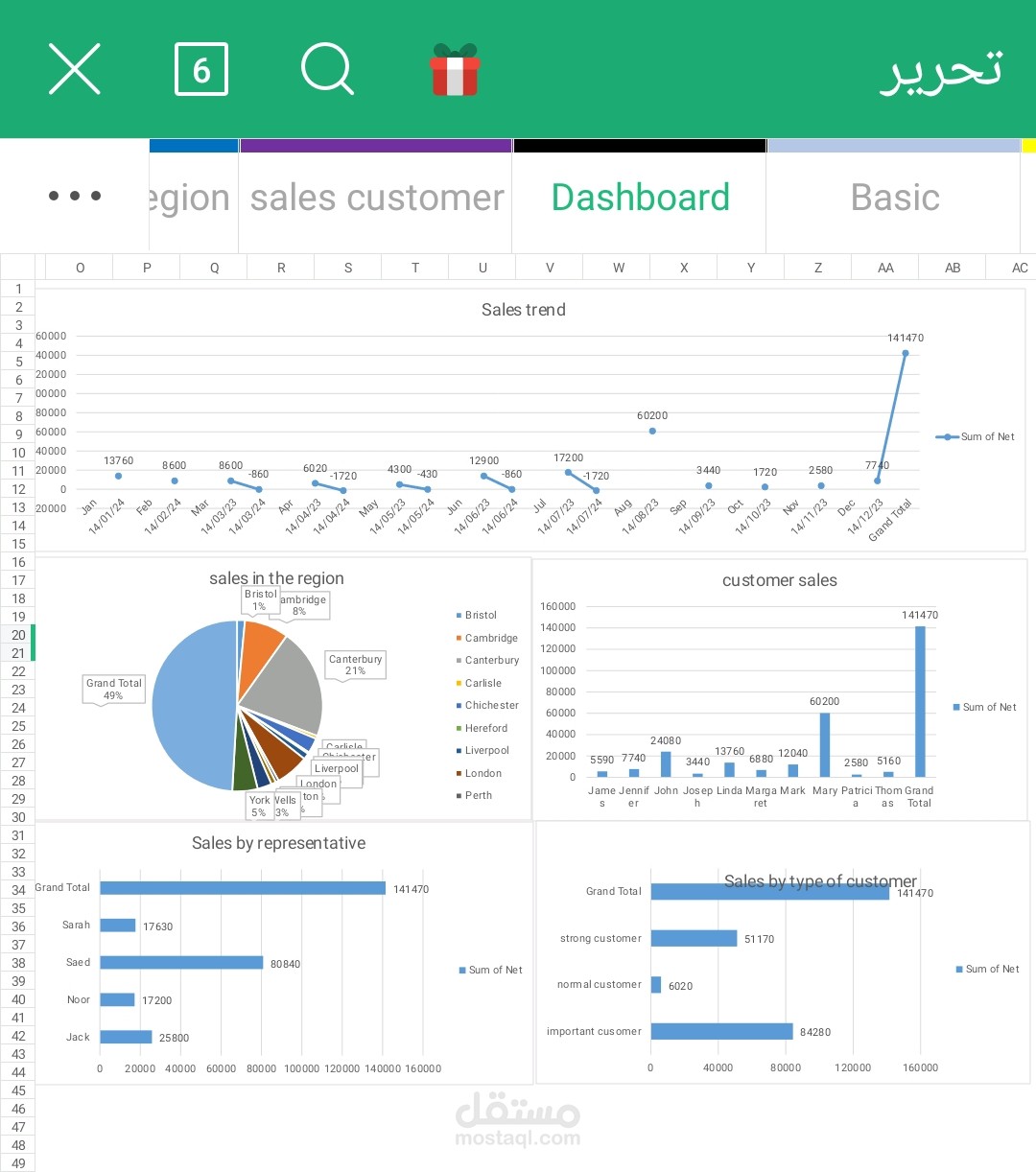This screenshot has width=1036, height=1172.
Task: Select the Bristol legend entry
Action: [477, 615]
